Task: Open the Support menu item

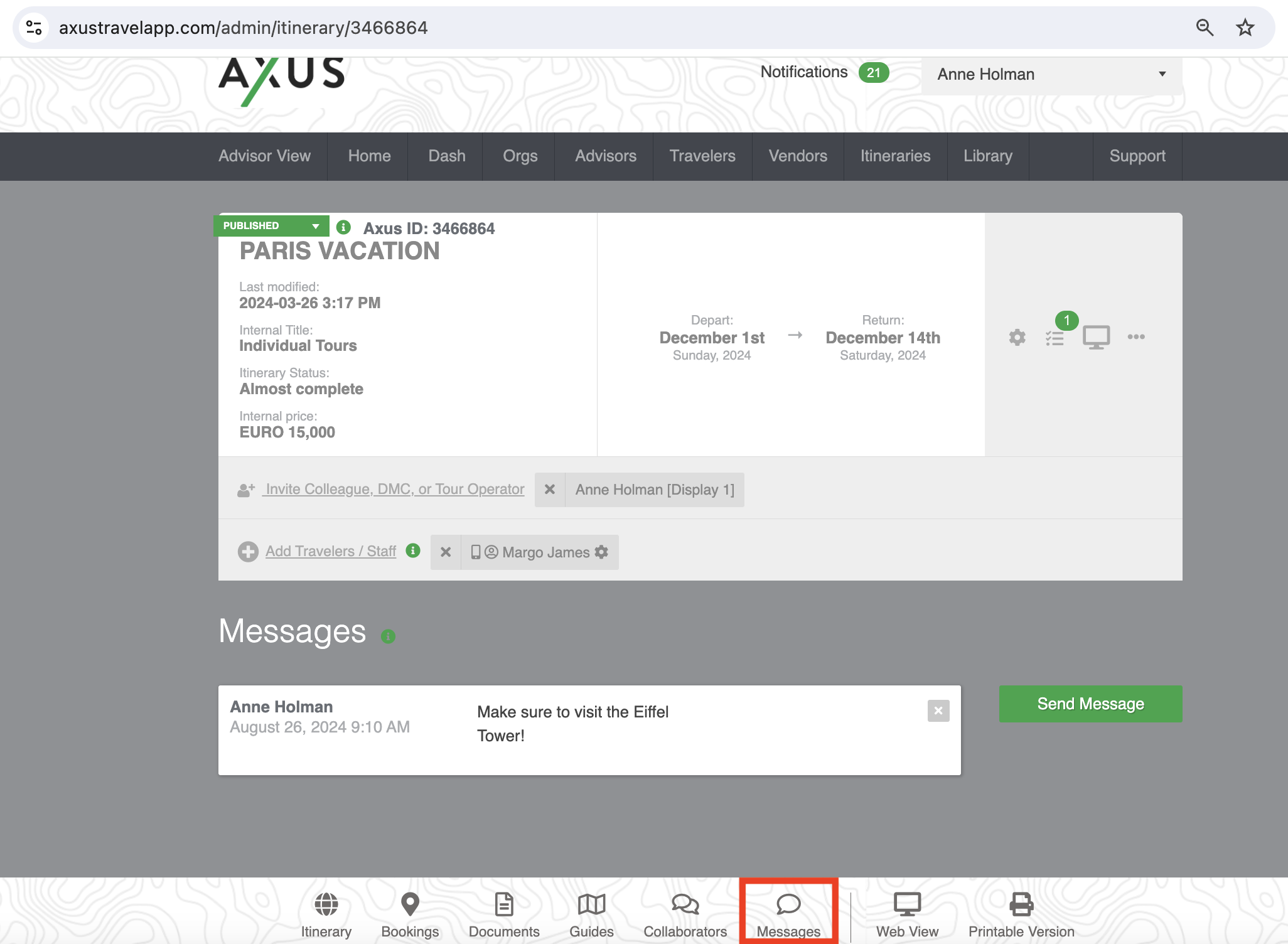Action: 1137,156
